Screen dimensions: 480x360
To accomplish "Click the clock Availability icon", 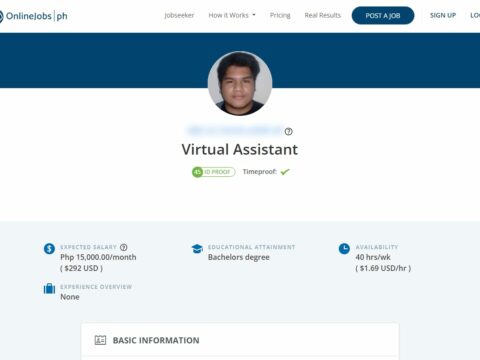I will click(x=344, y=249).
